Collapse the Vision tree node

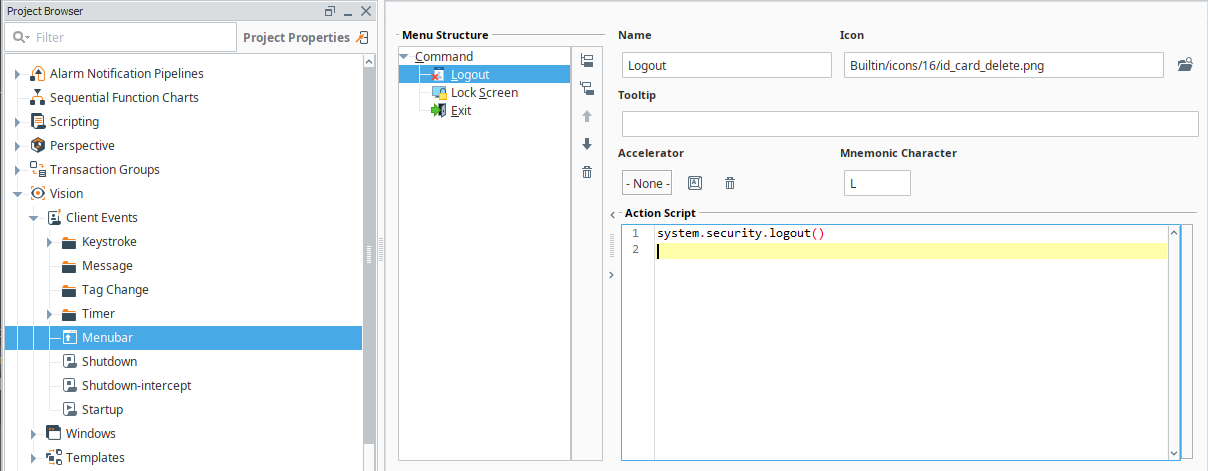pyautogui.click(x=17, y=194)
